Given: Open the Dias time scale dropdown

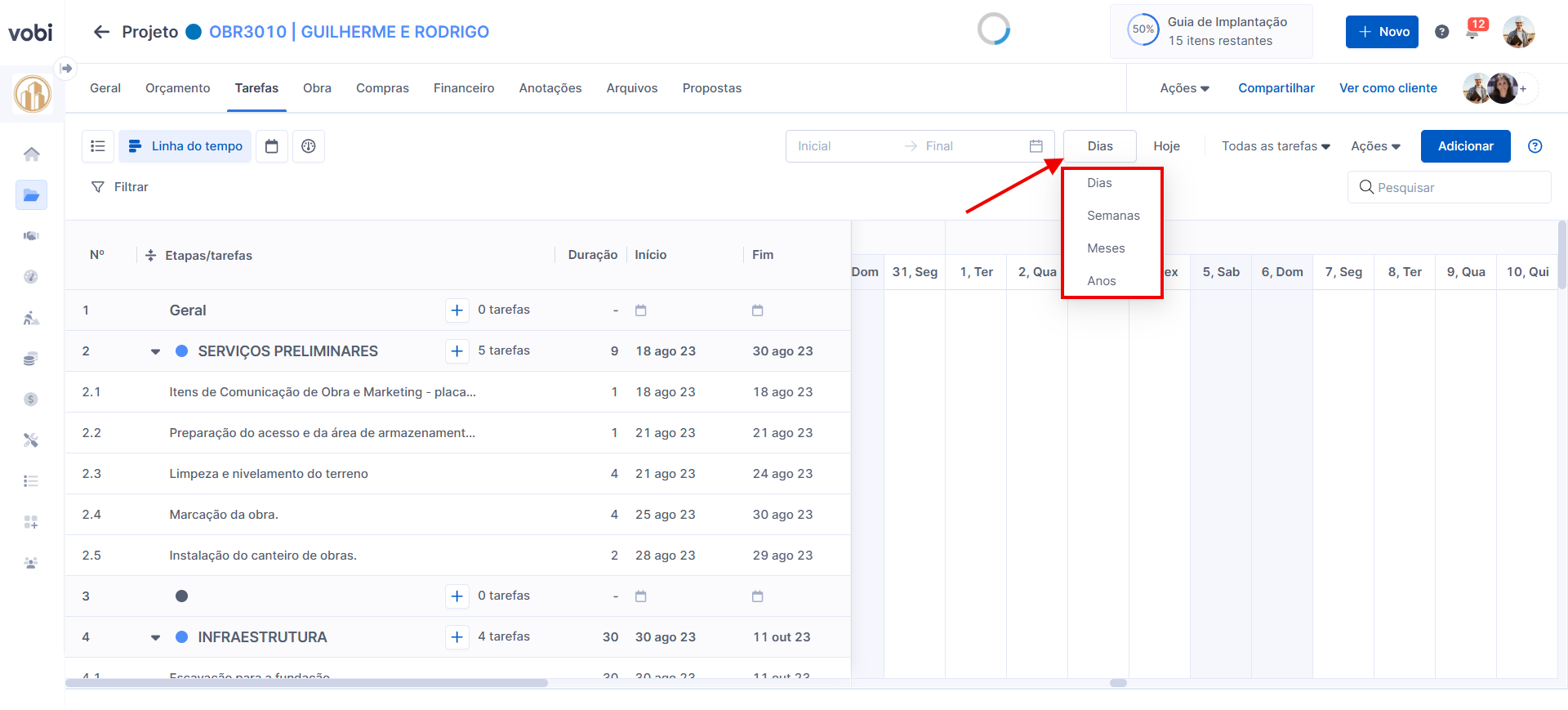Looking at the screenshot, I should click(1100, 146).
